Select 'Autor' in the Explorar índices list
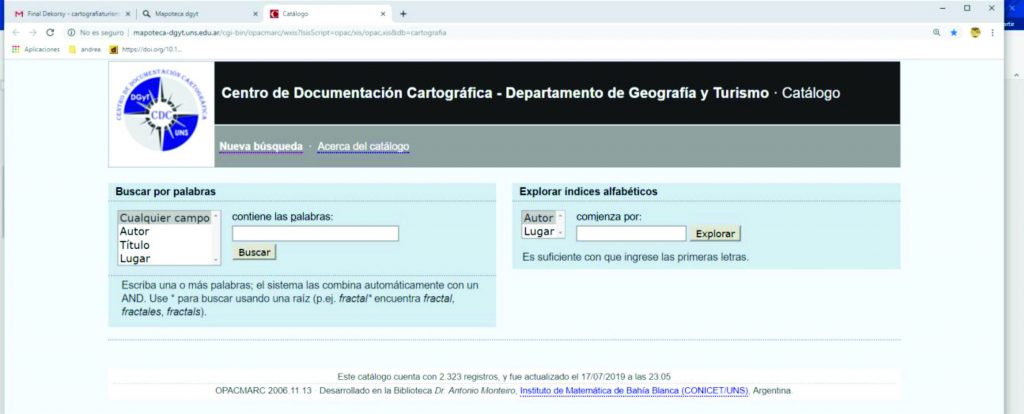 (538, 218)
